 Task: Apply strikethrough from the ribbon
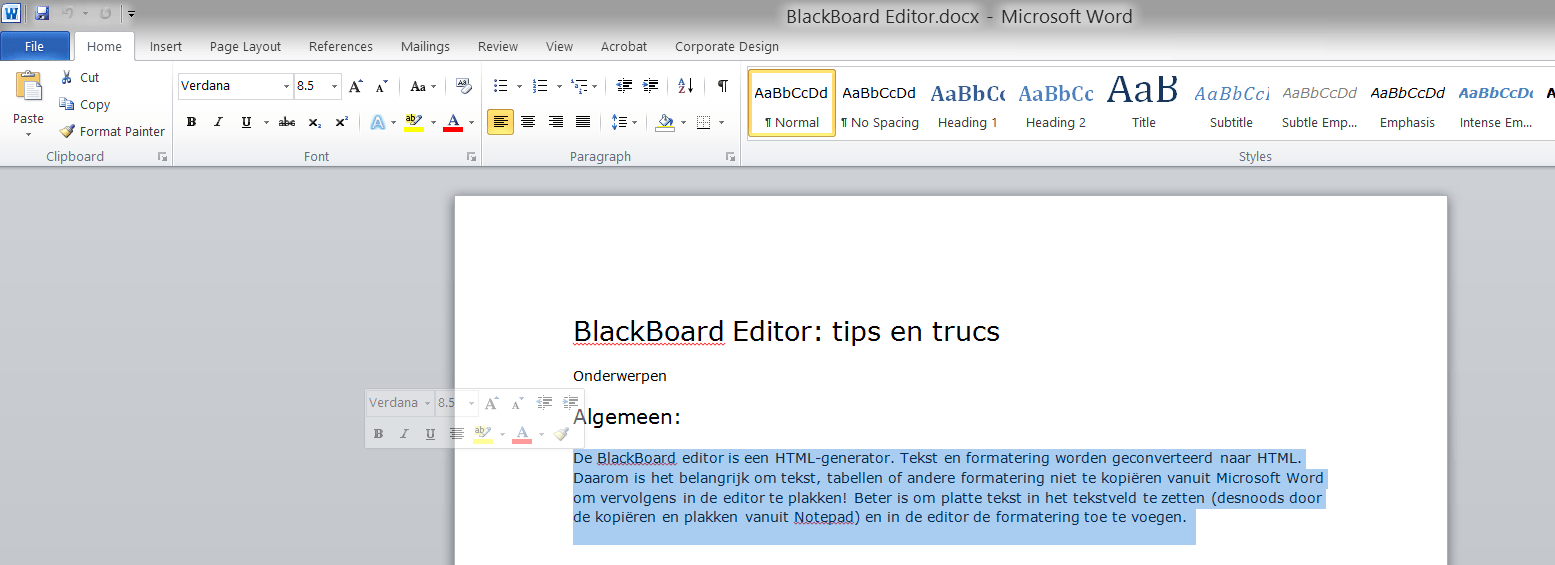point(287,122)
